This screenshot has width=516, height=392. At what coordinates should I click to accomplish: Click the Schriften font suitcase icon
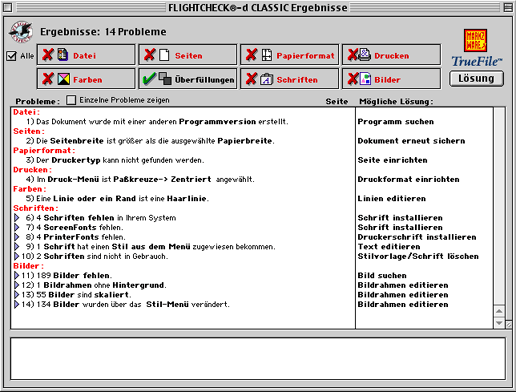(x=266, y=79)
